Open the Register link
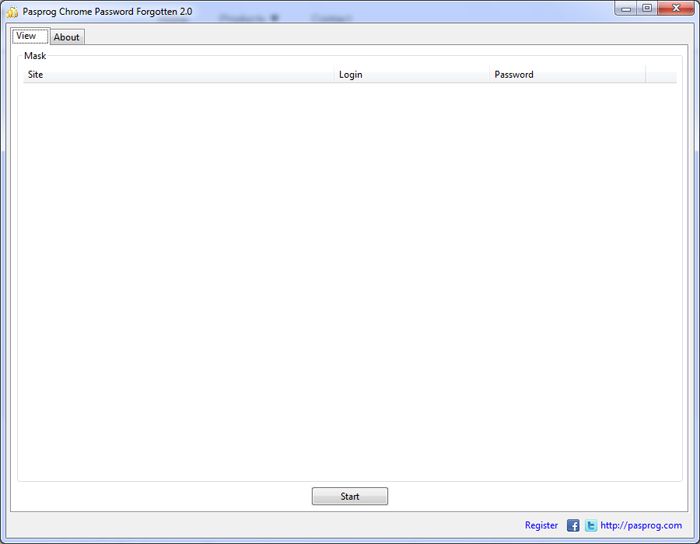The width and height of the screenshot is (700, 544). coord(541,525)
